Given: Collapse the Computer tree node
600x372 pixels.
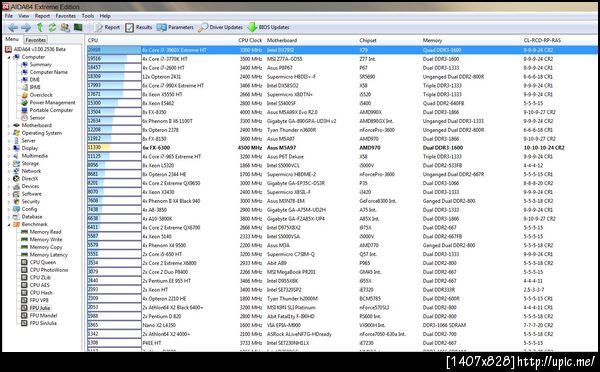Looking at the screenshot, I should point(9,57).
